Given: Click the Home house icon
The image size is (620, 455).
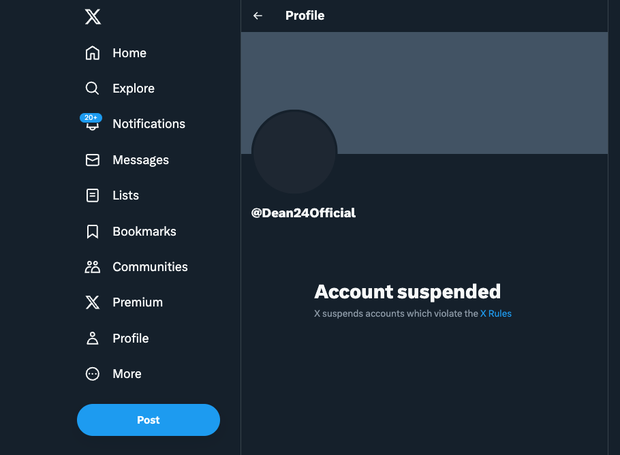Looking at the screenshot, I should pos(93,53).
